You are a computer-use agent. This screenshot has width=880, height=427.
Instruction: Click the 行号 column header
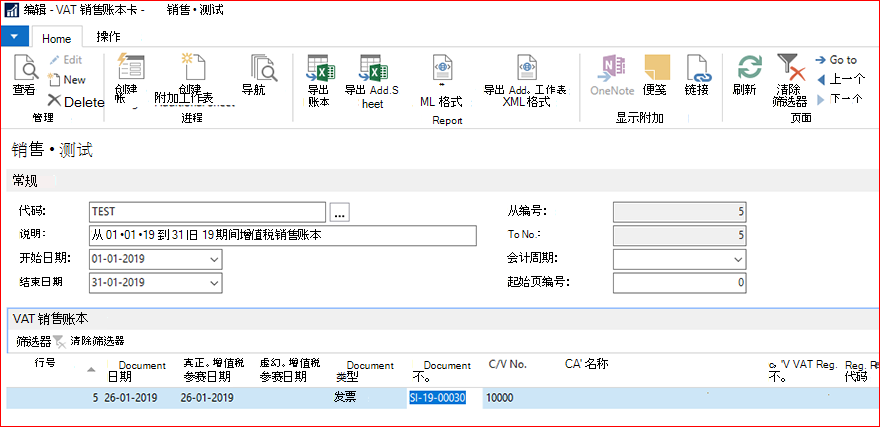click(x=45, y=363)
